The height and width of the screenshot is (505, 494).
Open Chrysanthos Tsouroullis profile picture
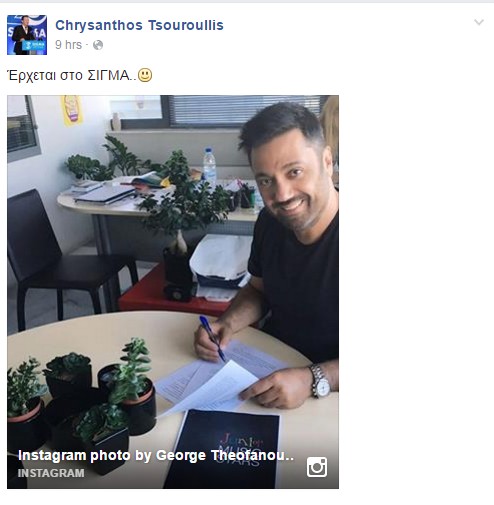[x=27, y=35]
